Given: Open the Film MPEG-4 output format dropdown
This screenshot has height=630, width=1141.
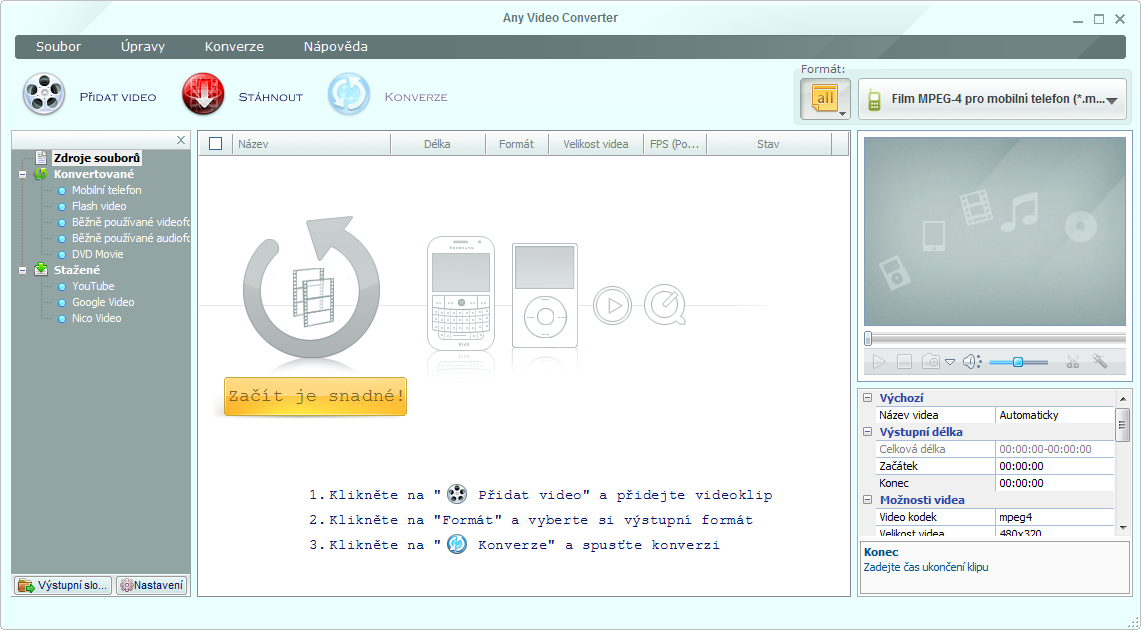Looking at the screenshot, I should (x=993, y=99).
